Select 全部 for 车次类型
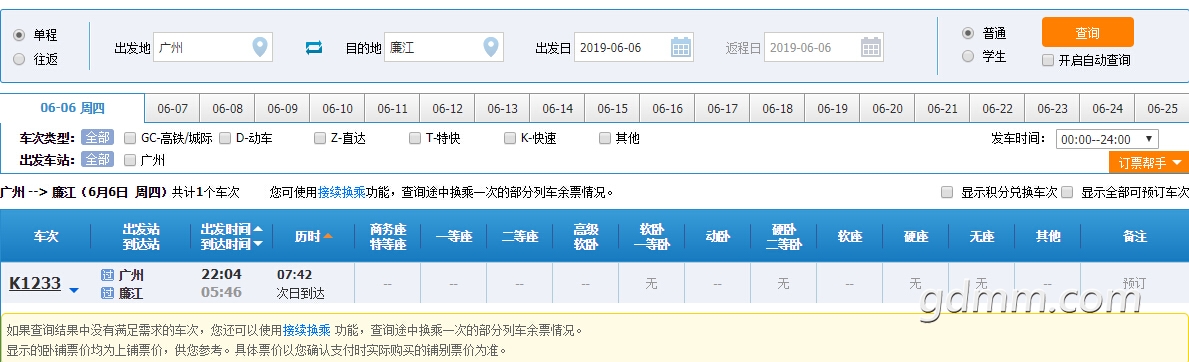Screen dimensions: 1189x362 pyautogui.click(x=97, y=138)
